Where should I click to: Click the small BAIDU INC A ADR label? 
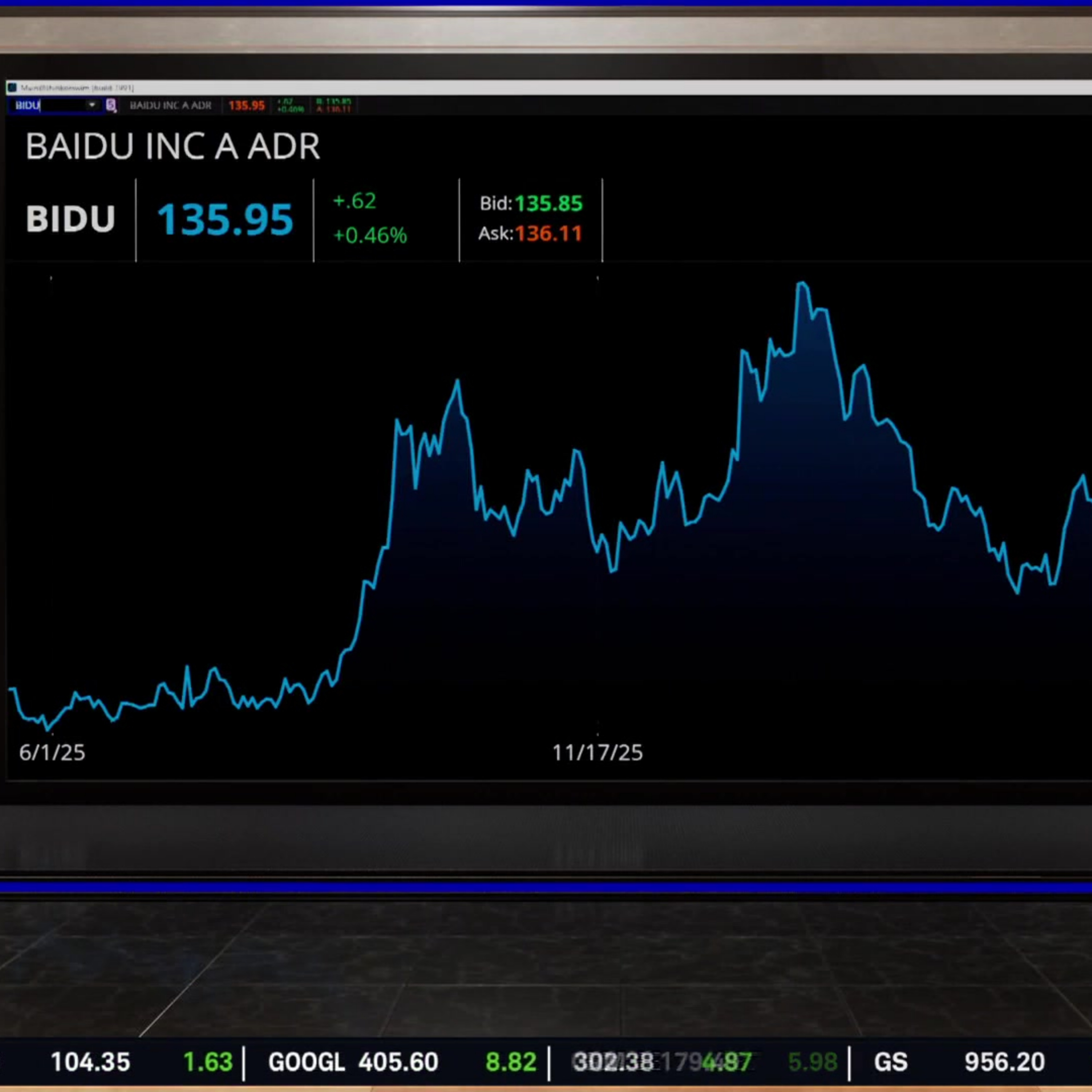point(171,106)
